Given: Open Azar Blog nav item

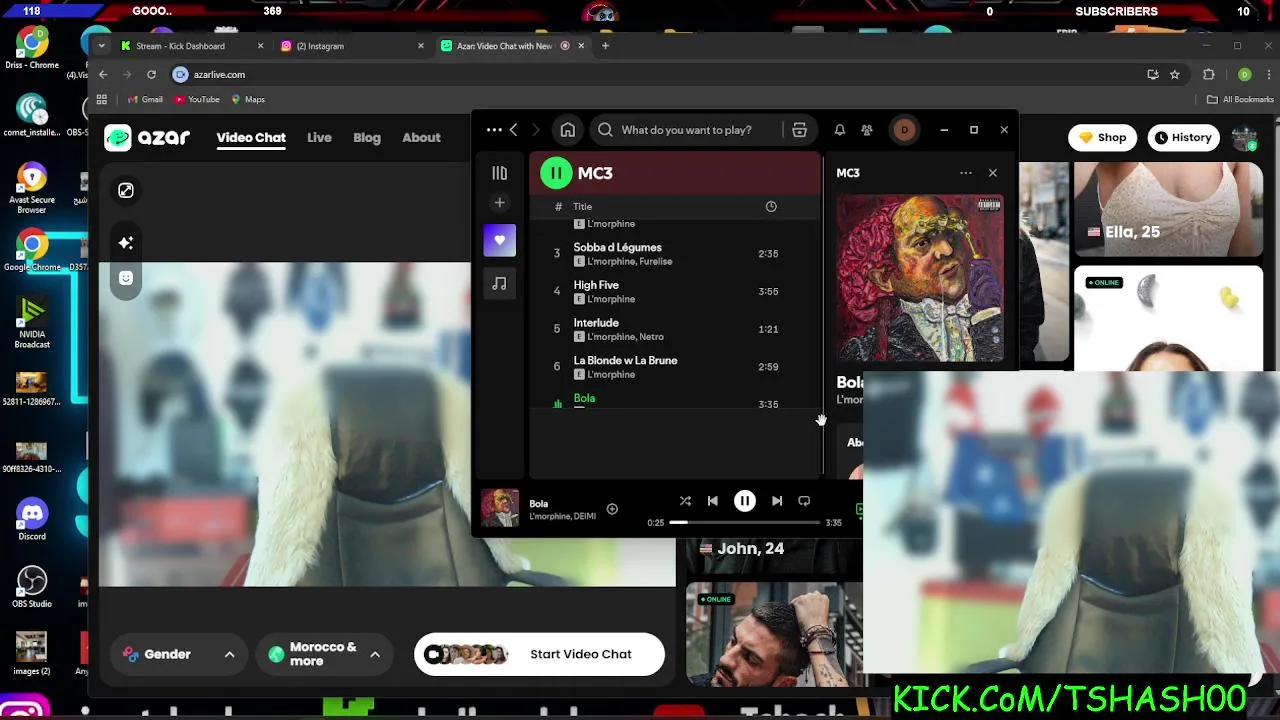Looking at the screenshot, I should click(367, 138).
